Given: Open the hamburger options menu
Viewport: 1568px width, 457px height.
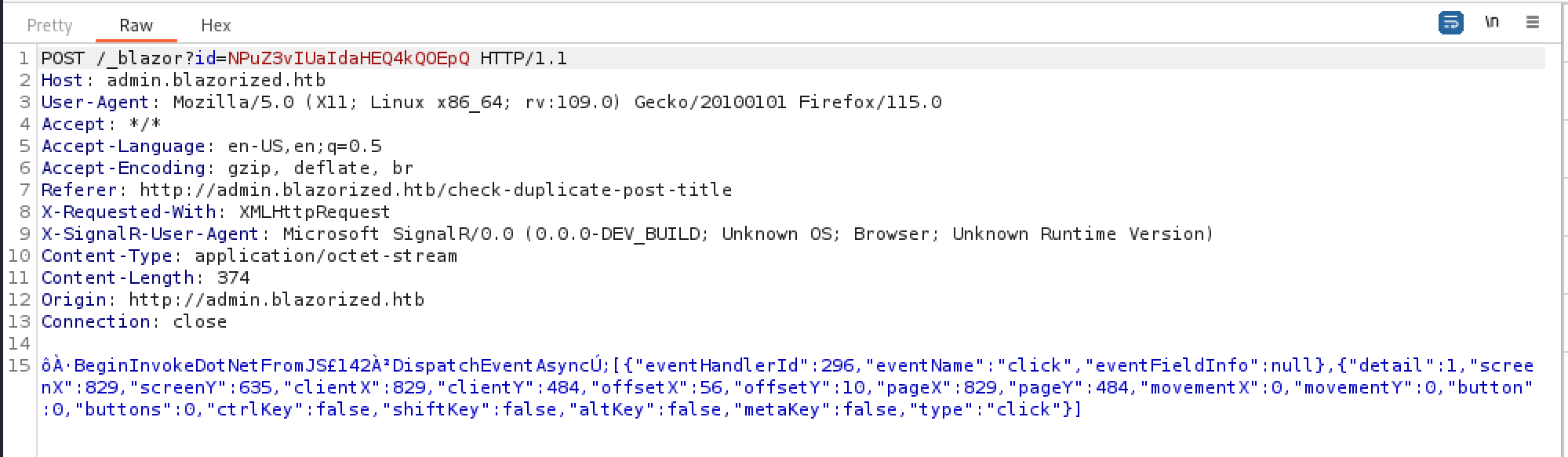Looking at the screenshot, I should click(1532, 23).
